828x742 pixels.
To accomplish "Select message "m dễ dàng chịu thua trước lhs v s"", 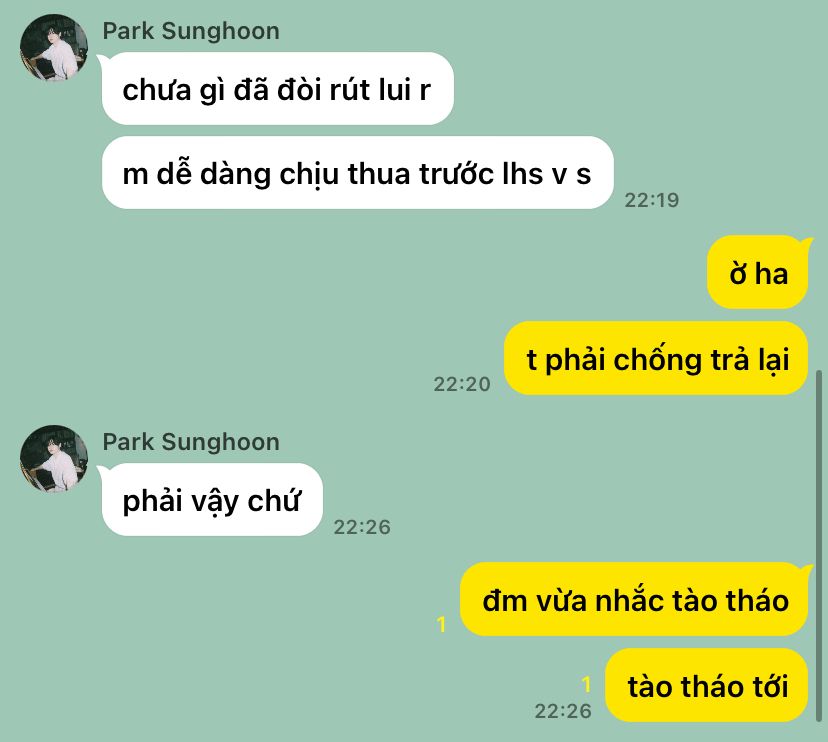I will [357, 173].
